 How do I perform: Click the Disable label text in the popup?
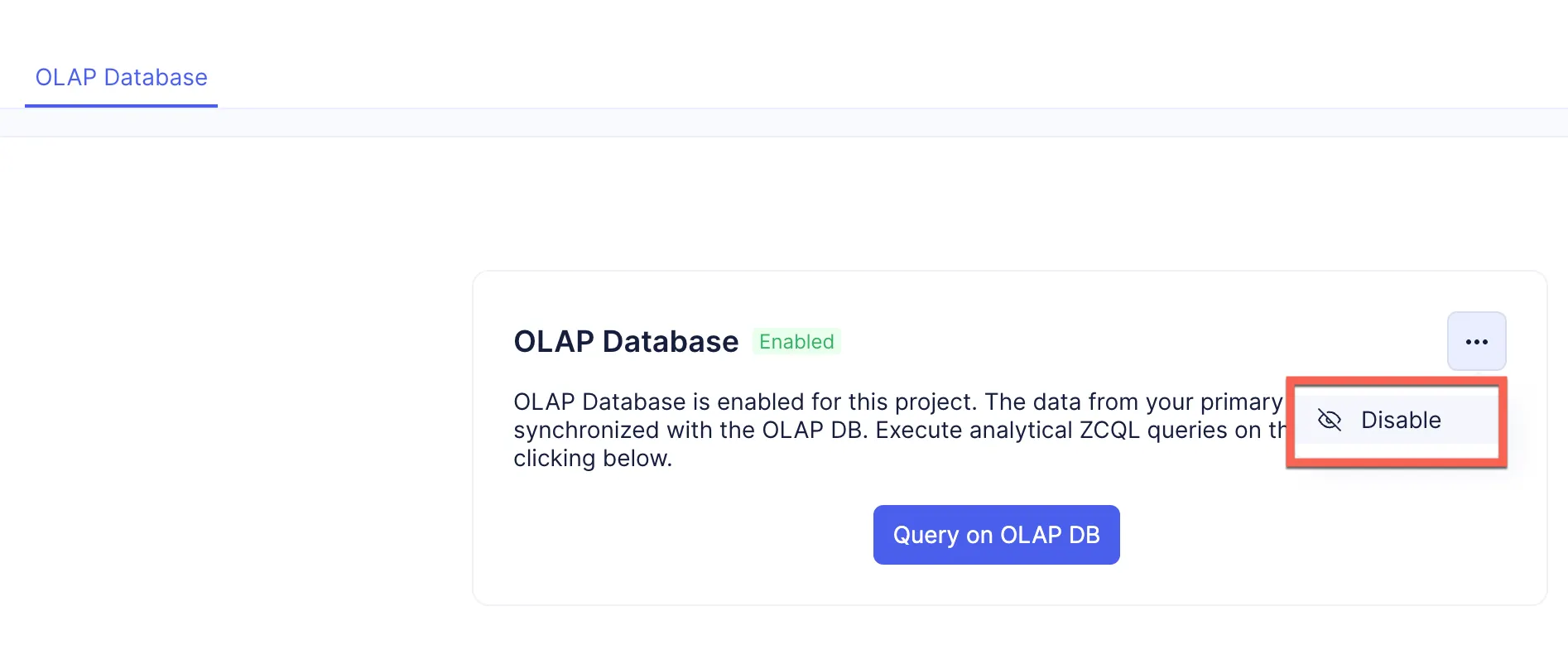[1401, 421]
